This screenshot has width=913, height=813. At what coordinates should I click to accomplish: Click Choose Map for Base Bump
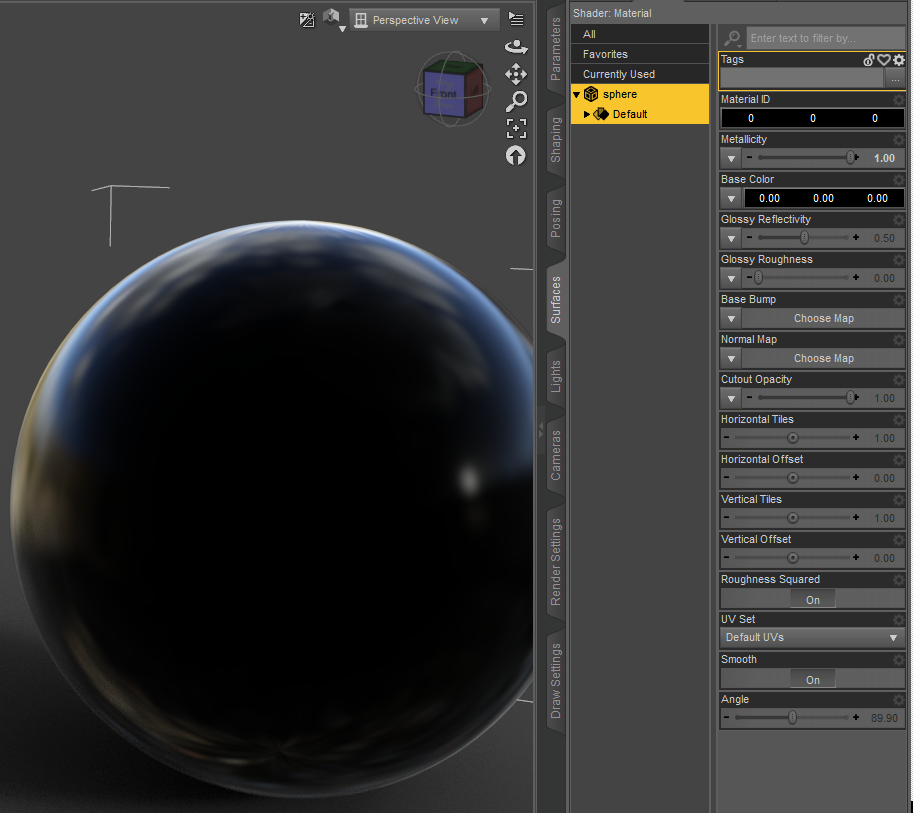pyautogui.click(x=823, y=318)
